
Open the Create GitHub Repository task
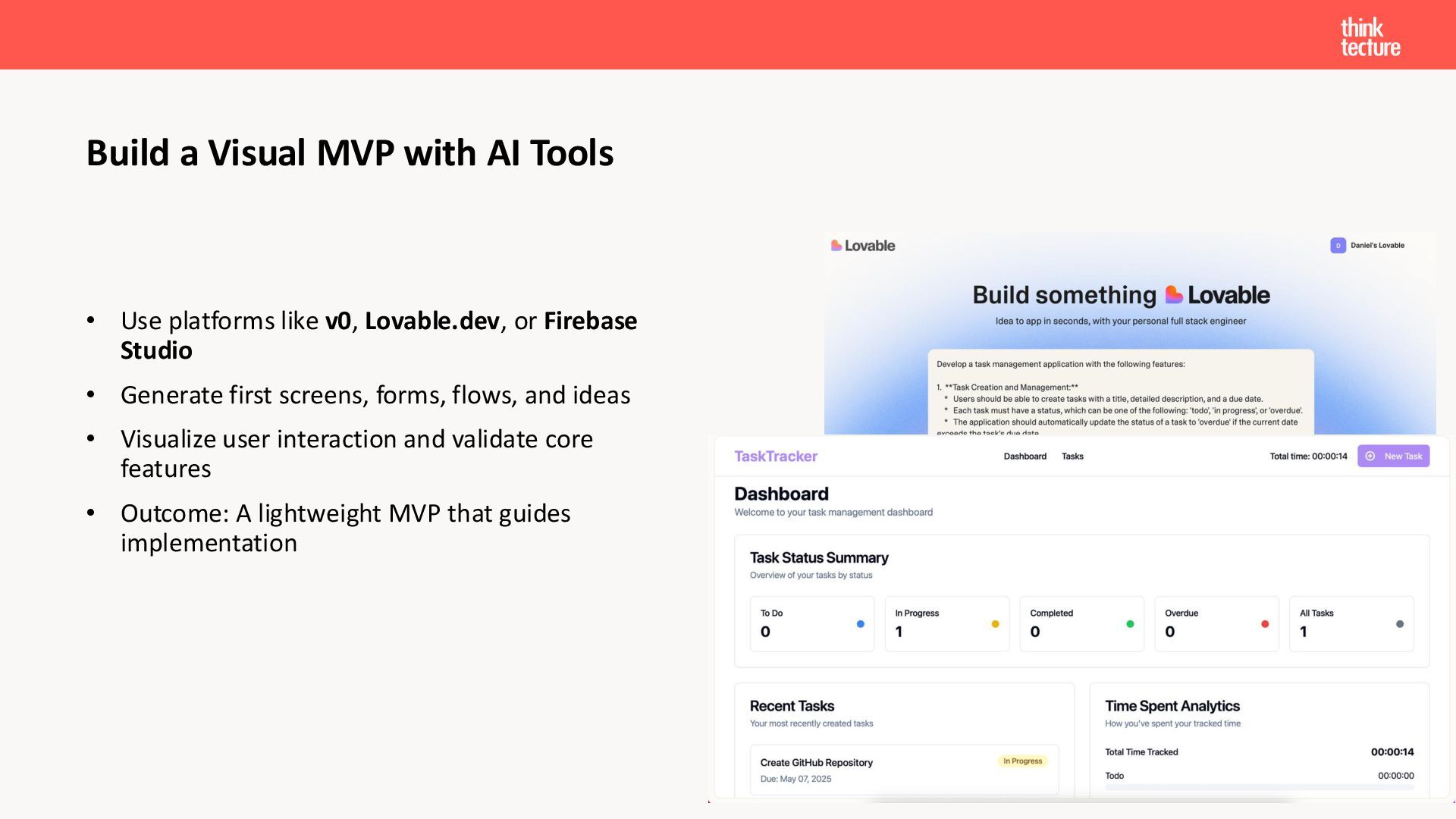816,763
